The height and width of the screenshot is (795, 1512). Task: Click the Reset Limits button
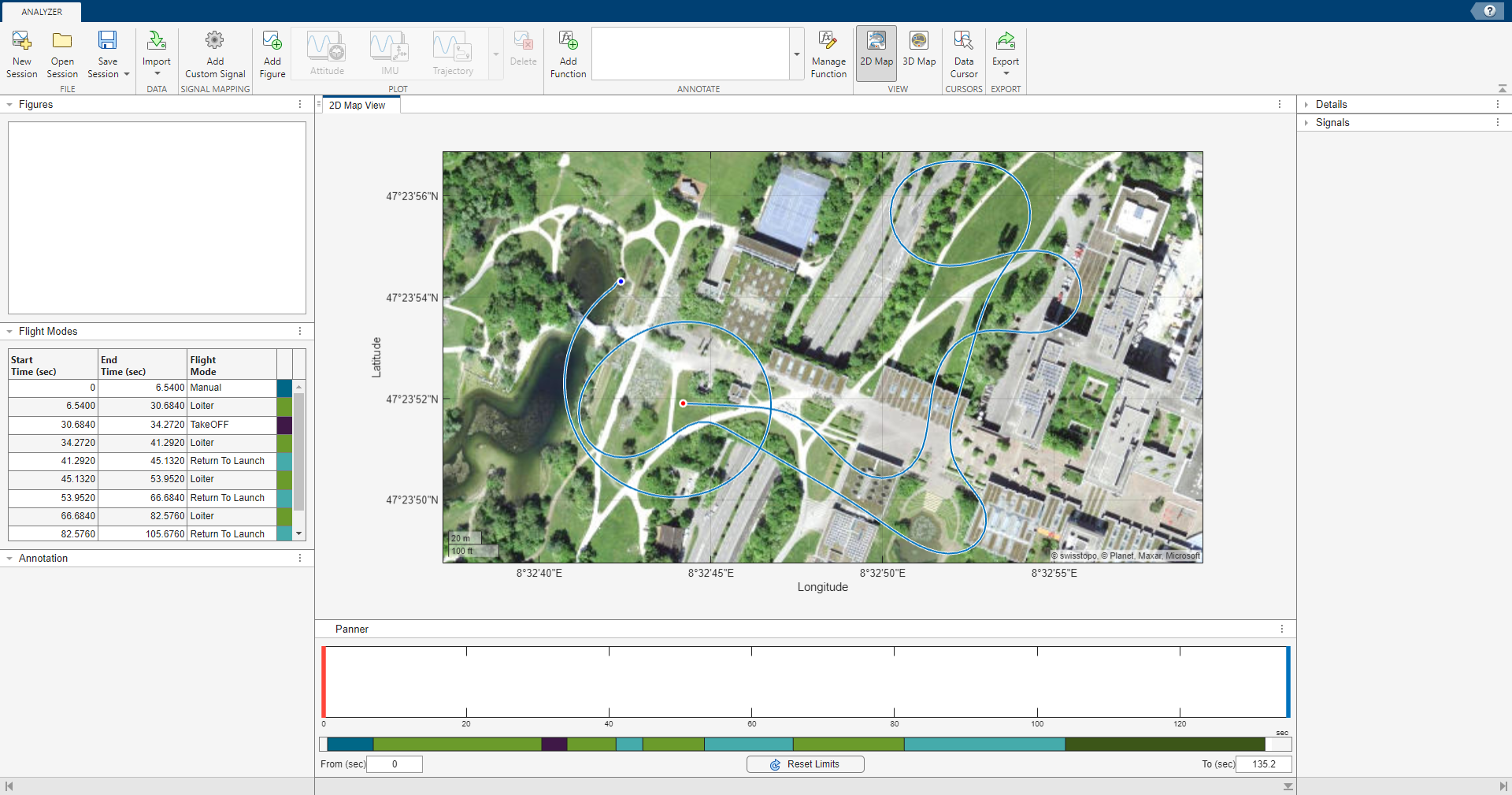[805, 763]
